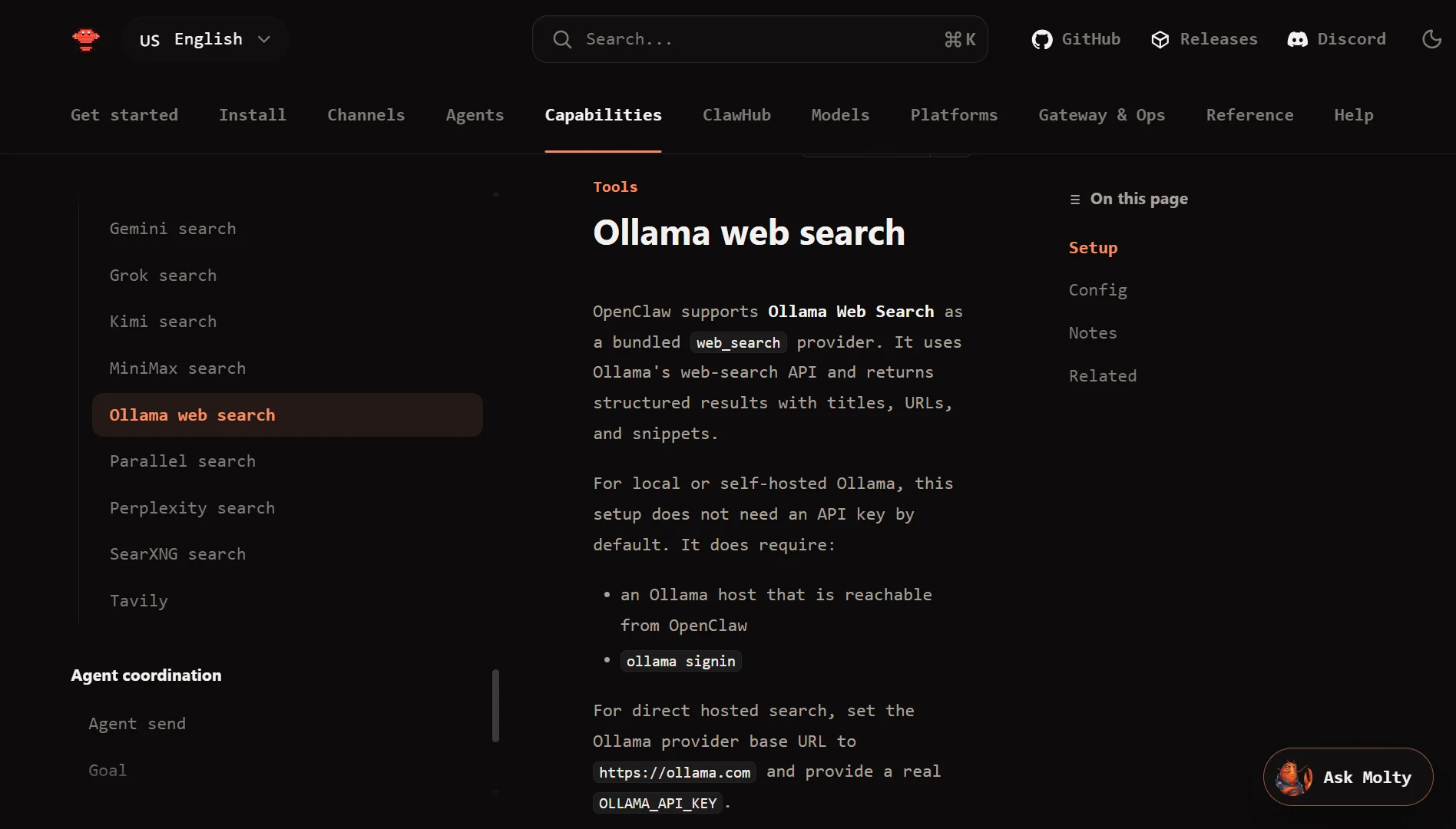This screenshot has width=1456, height=829.
Task: Click the Agent coordination section heading
Action: (x=146, y=675)
